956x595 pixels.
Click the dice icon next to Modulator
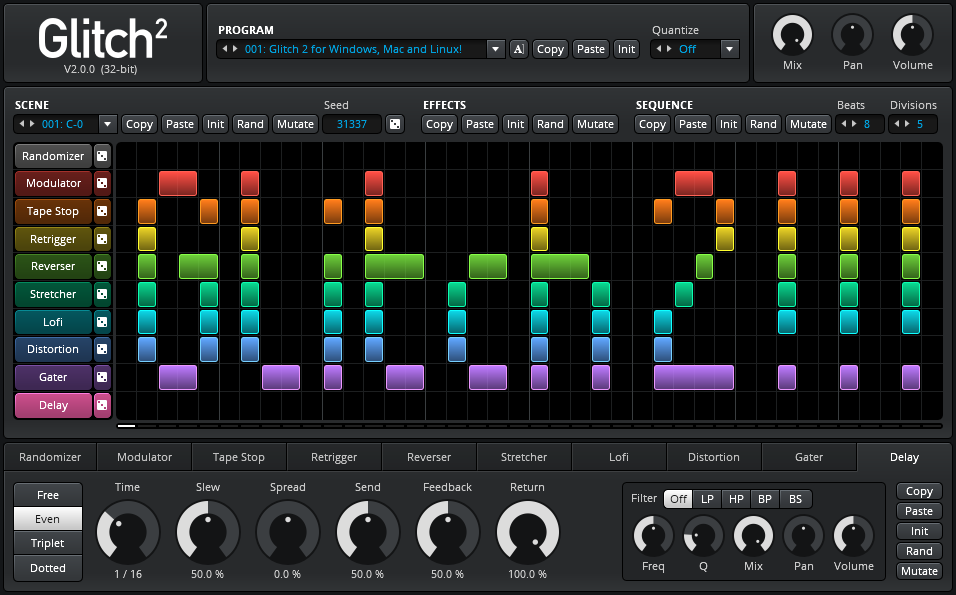point(102,184)
